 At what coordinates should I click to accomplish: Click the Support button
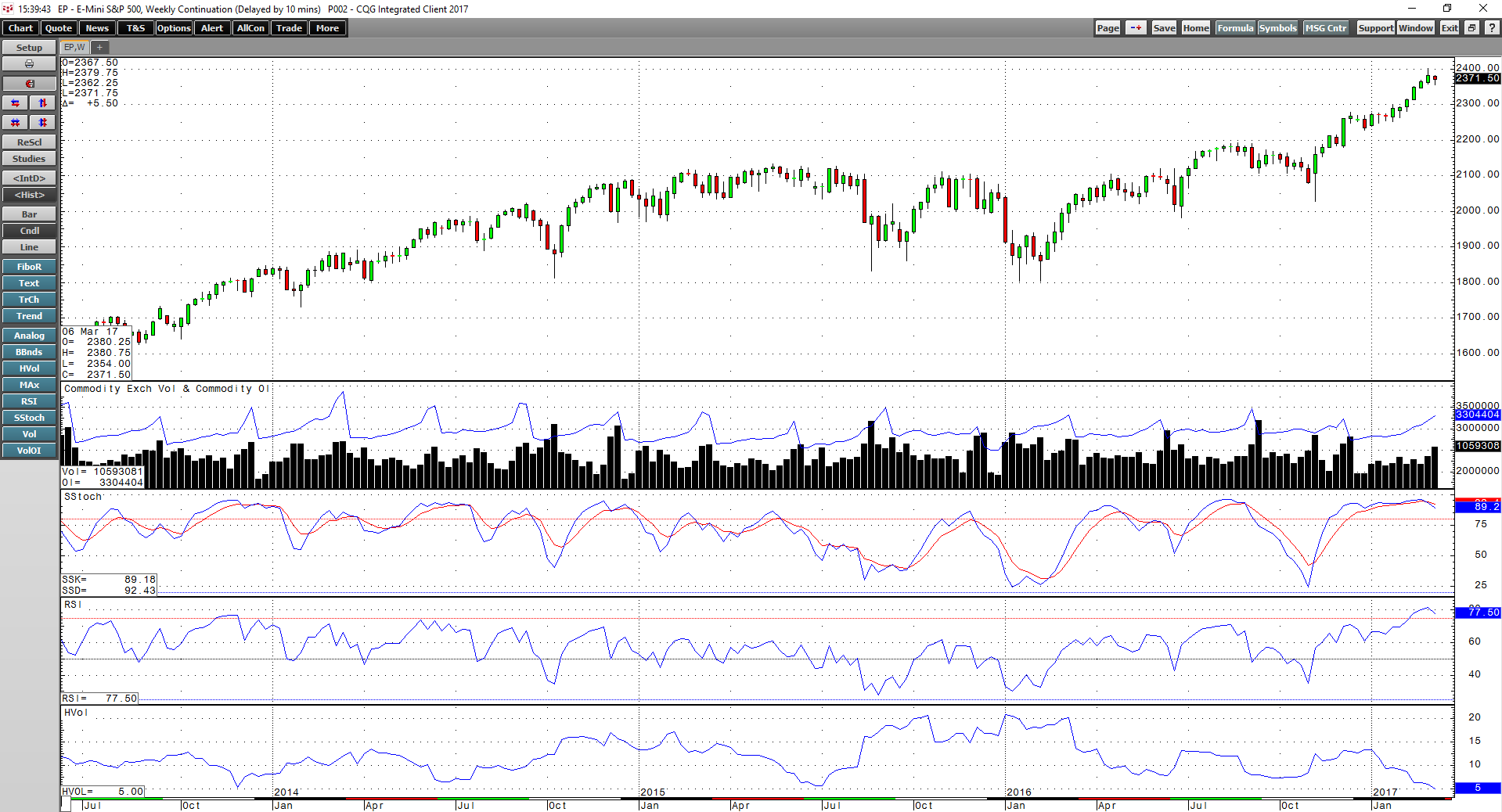coord(1375,28)
